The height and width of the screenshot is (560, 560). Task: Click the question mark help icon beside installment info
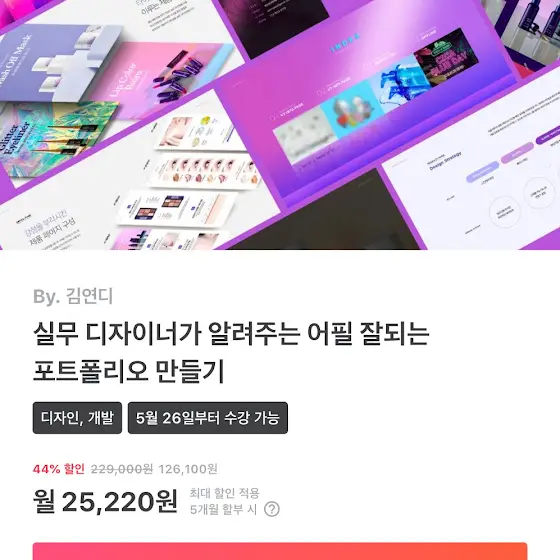pyautogui.click(x=272, y=509)
